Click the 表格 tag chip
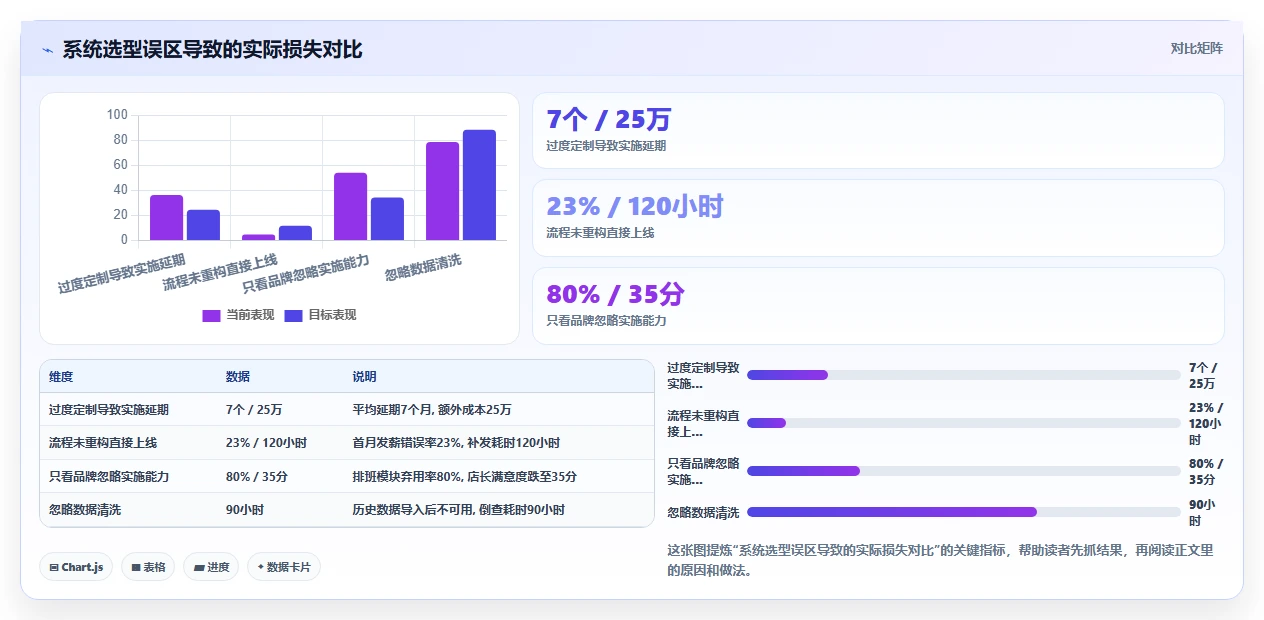 point(148,567)
